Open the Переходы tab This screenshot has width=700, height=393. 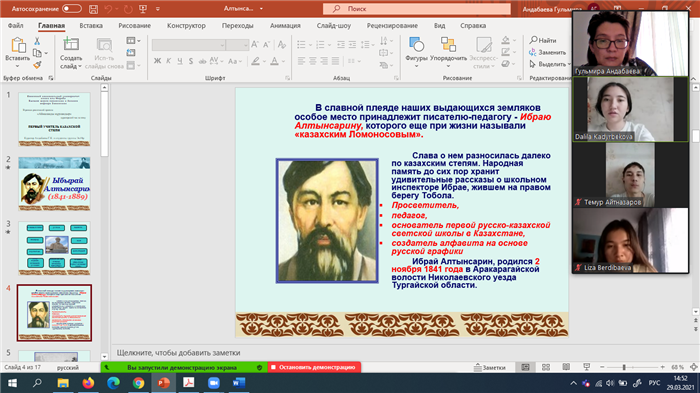238,25
